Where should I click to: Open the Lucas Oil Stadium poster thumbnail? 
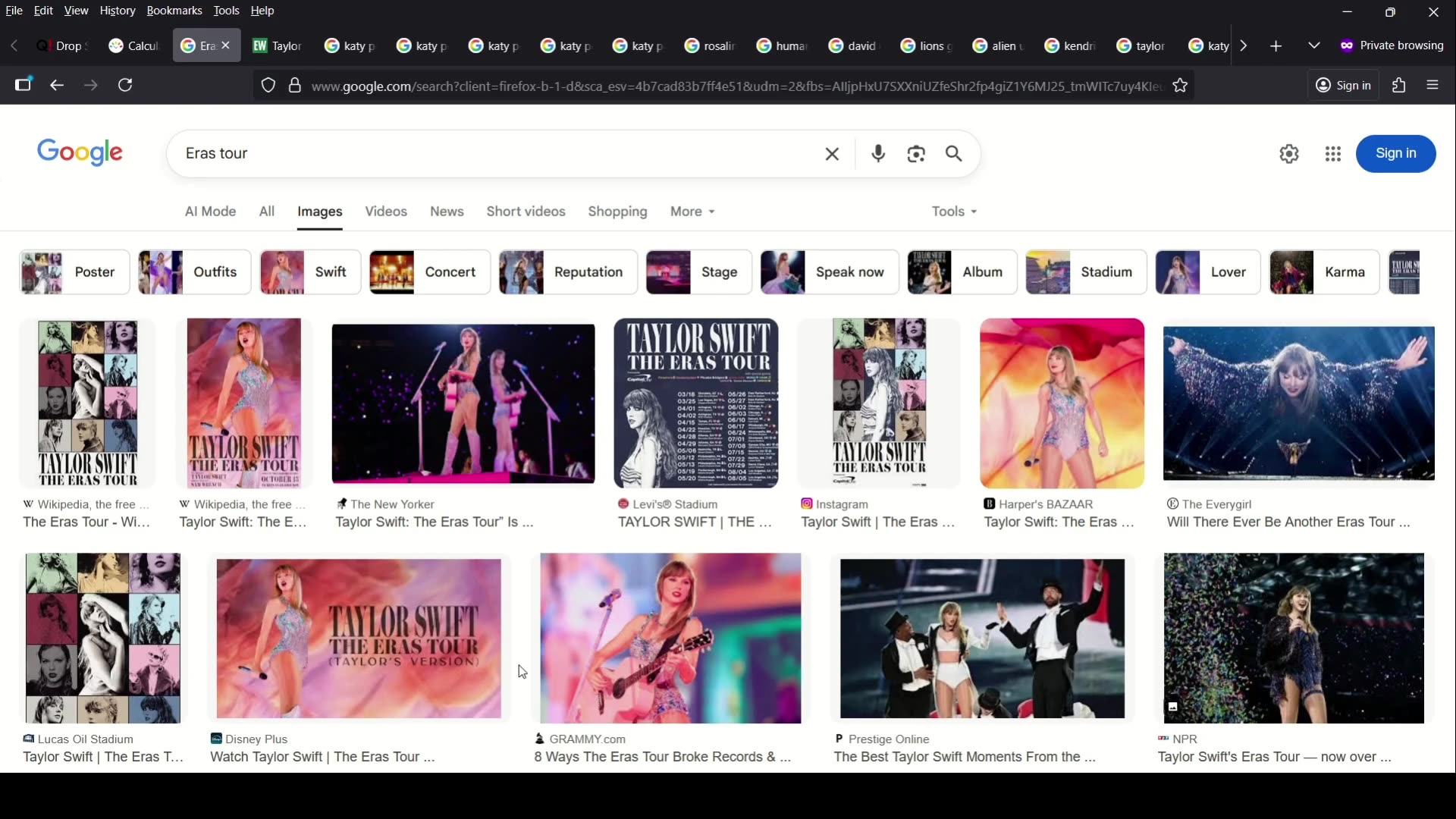(x=103, y=639)
